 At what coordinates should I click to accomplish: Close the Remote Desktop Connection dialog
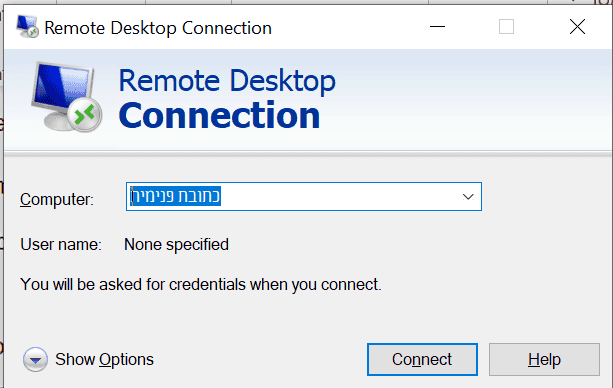[577, 27]
